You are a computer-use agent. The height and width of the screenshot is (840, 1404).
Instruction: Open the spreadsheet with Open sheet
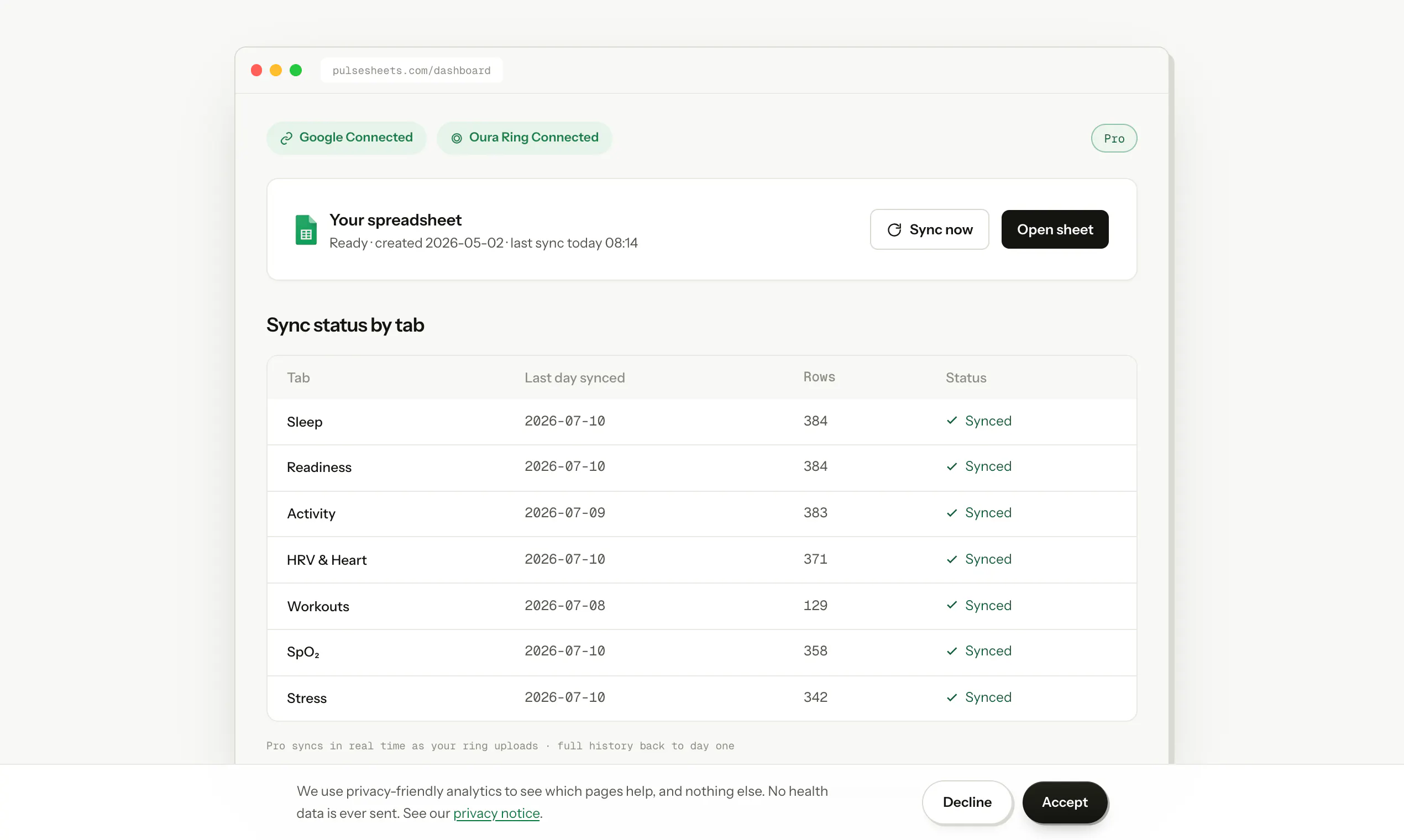(1055, 229)
